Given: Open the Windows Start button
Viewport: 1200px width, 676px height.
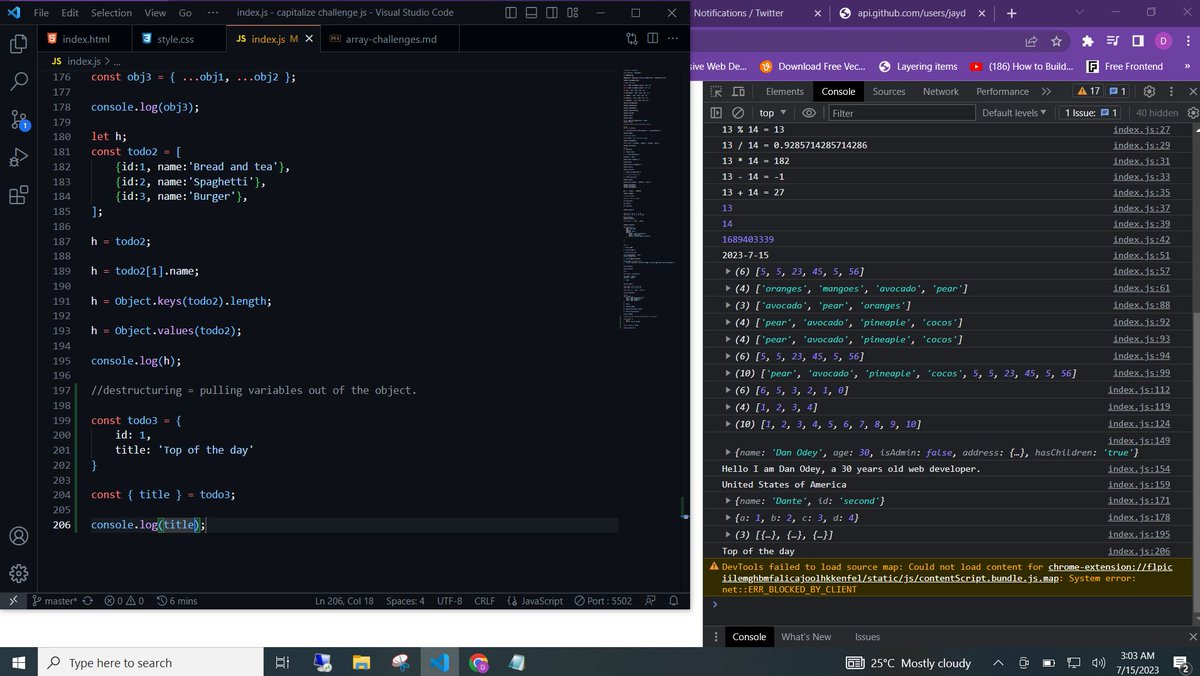Looking at the screenshot, I should tap(19, 662).
